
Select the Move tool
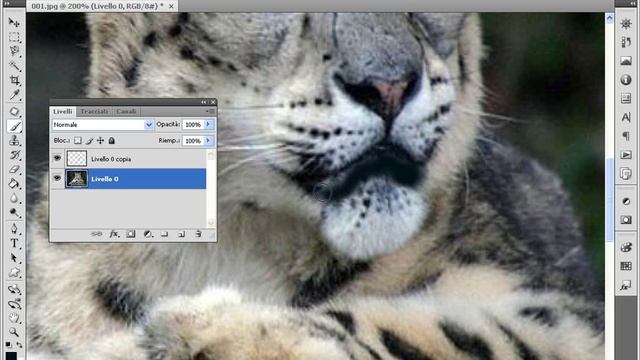tap(14, 22)
